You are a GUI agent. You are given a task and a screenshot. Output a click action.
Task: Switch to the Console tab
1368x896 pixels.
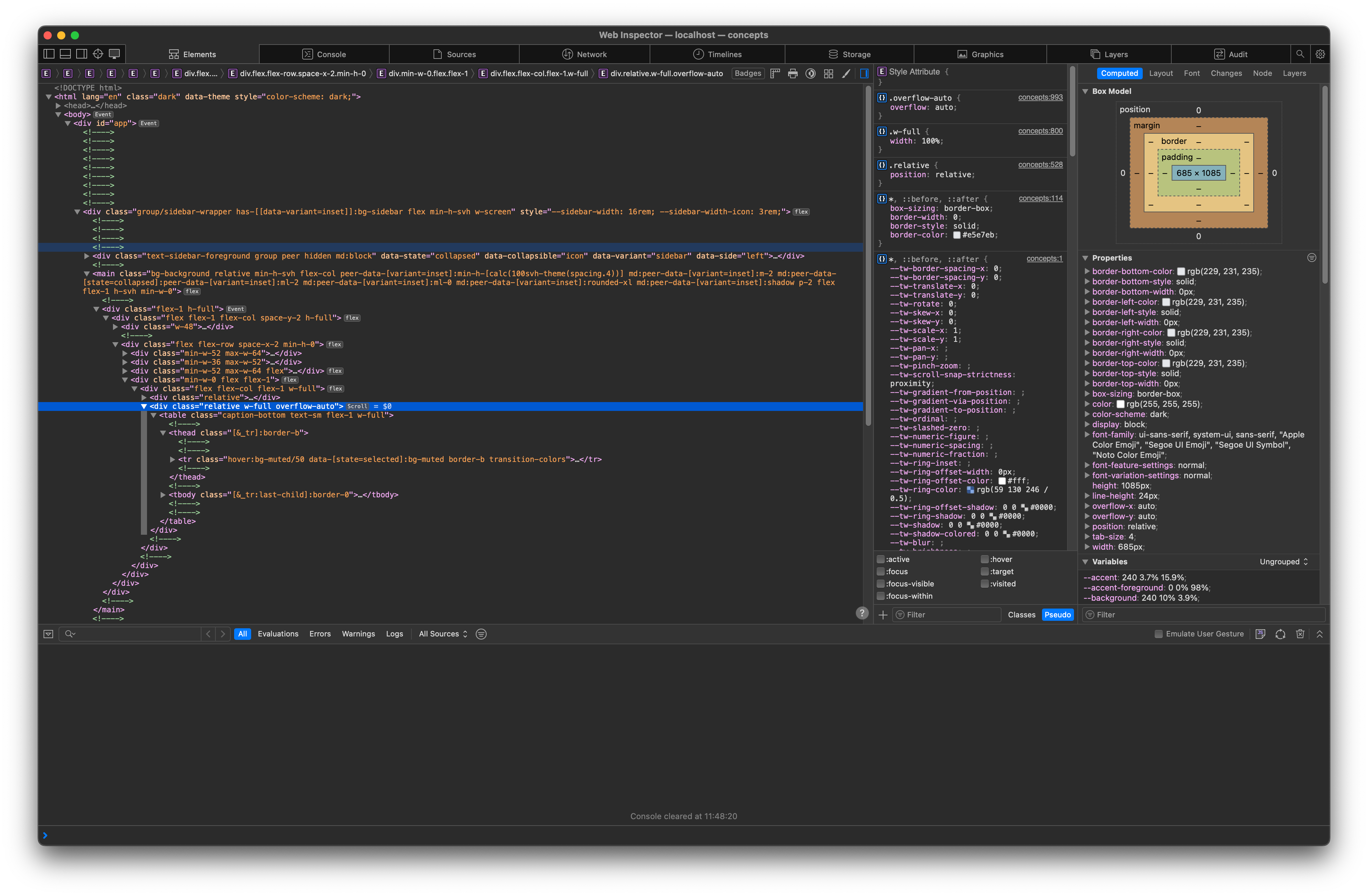(324, 54)
